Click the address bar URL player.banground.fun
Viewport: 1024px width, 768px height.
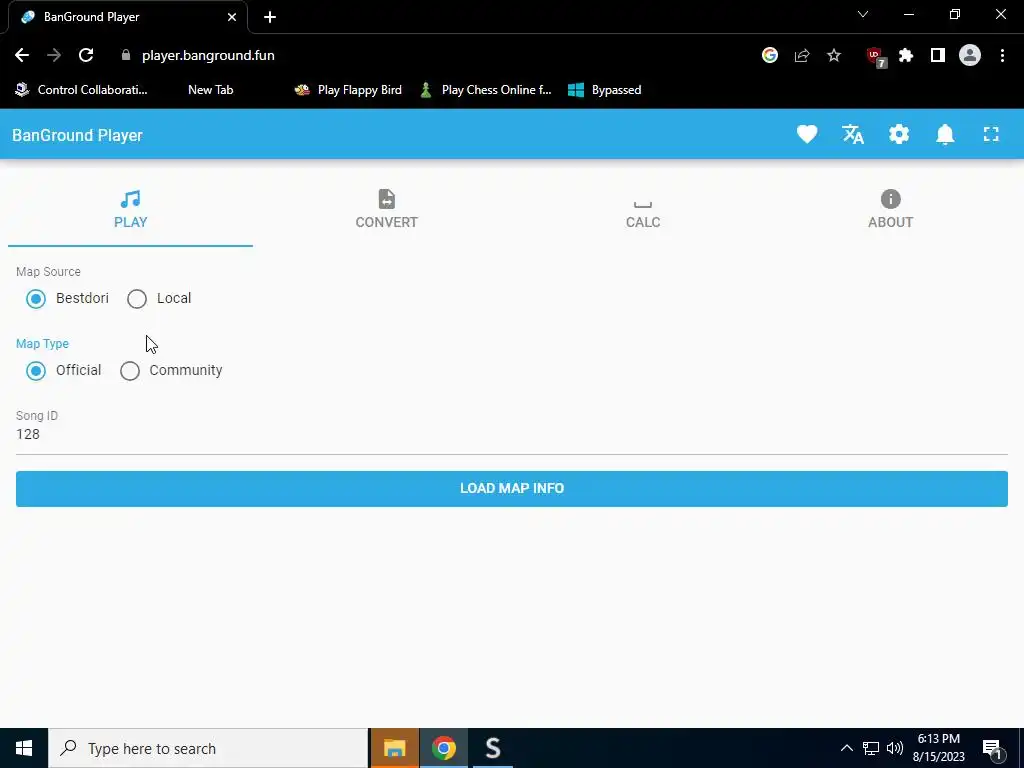click(208, 56)
